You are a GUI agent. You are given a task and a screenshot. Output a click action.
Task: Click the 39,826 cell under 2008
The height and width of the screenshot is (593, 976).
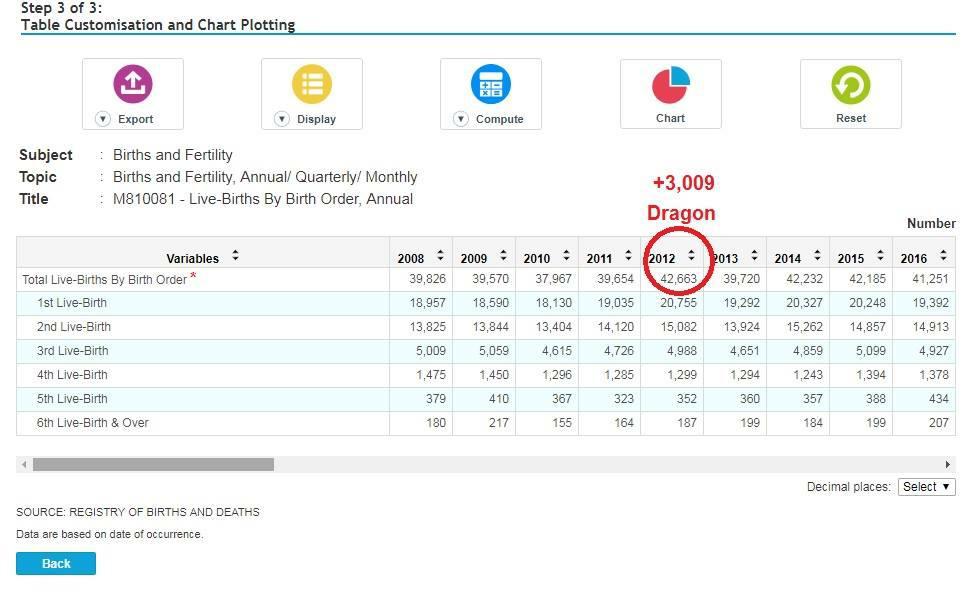(427, 279)
